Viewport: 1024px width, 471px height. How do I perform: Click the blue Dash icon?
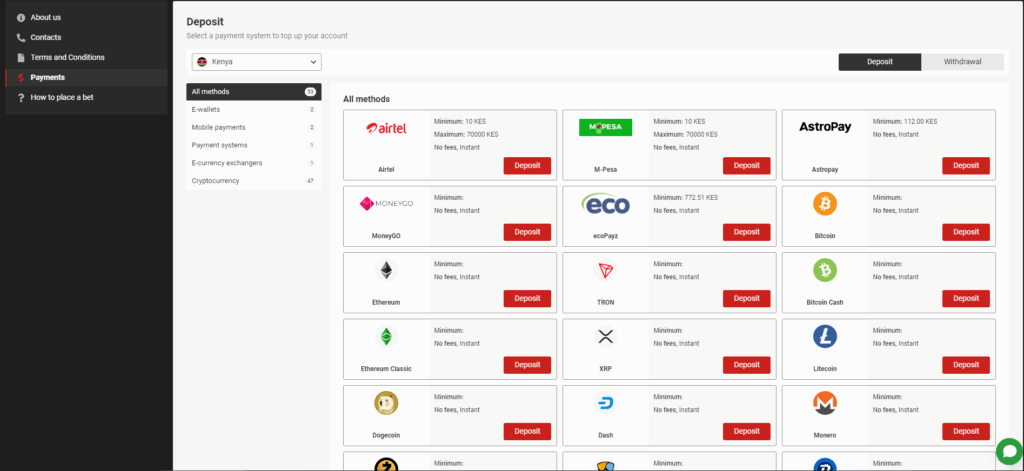605,404
